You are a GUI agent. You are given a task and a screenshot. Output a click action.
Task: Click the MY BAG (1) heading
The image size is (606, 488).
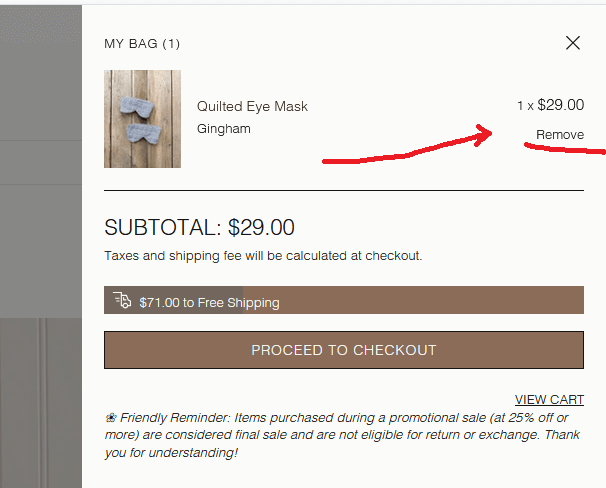coord(142,44)
